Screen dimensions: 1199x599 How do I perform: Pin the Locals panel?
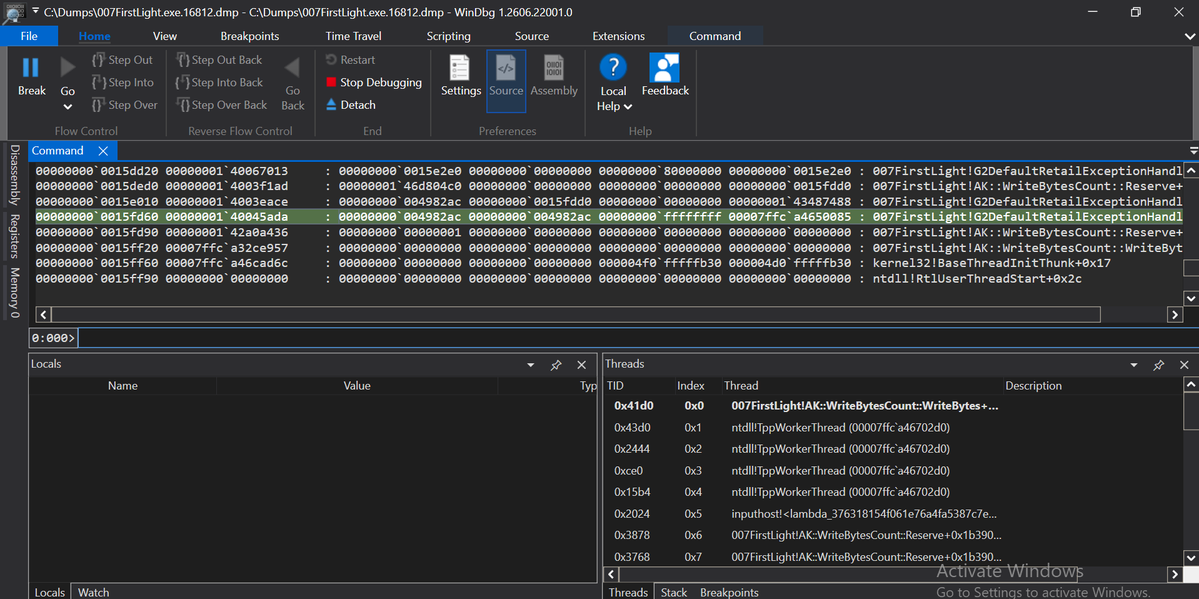pos(556,366)
